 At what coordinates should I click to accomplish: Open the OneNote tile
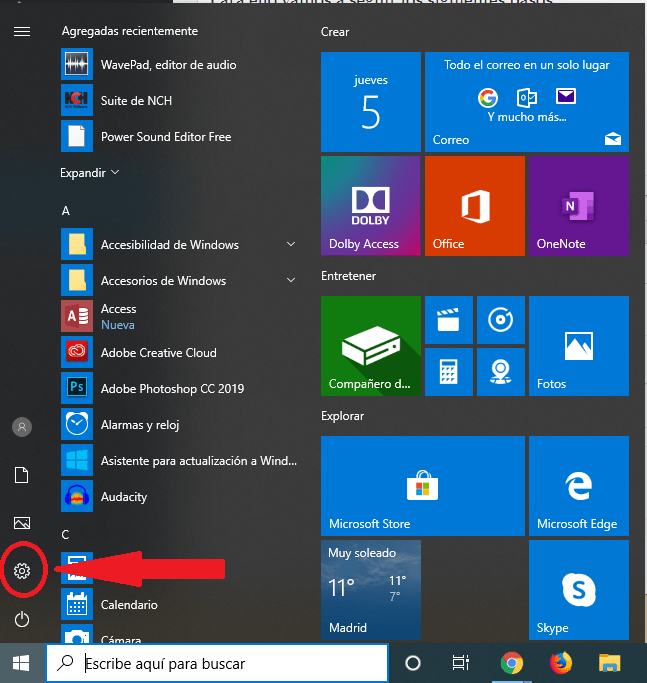pos(579,206)
